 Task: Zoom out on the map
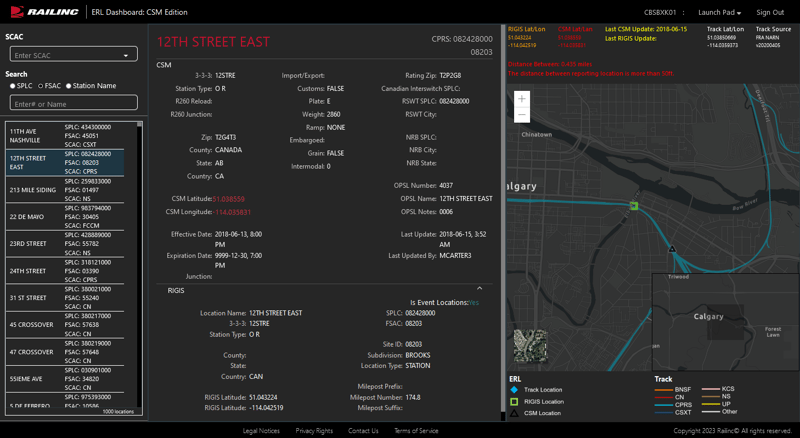521,114
